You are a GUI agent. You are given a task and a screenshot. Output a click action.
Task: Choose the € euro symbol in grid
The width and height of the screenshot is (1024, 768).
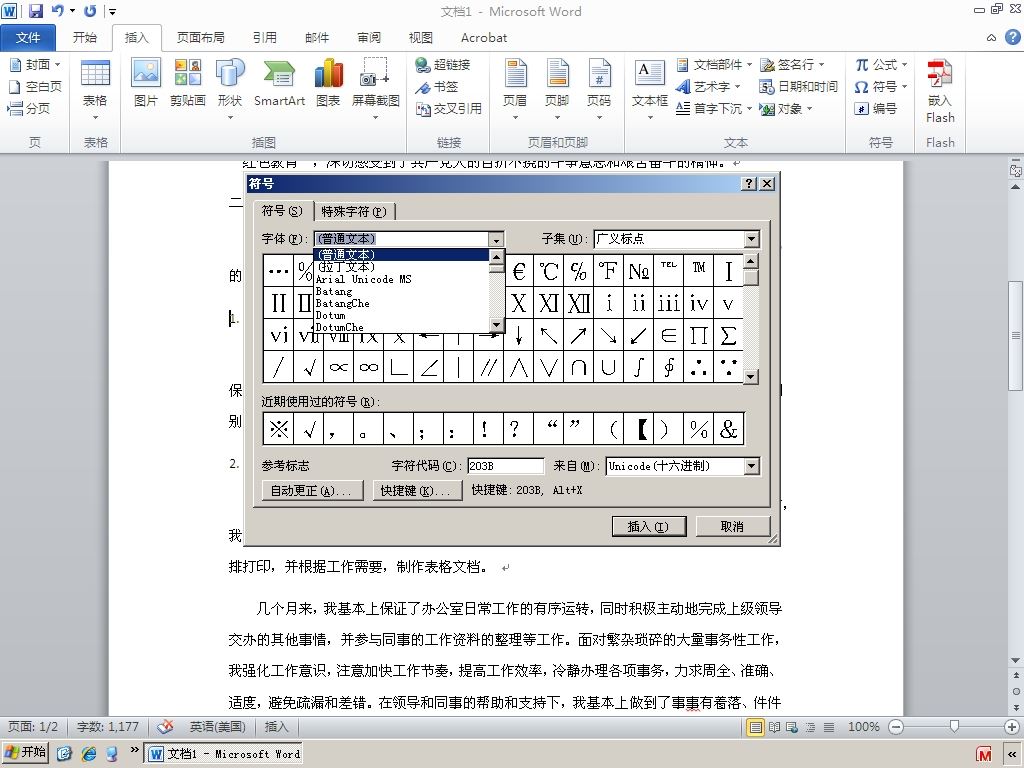pyautogui.click(x=519, y=270)
